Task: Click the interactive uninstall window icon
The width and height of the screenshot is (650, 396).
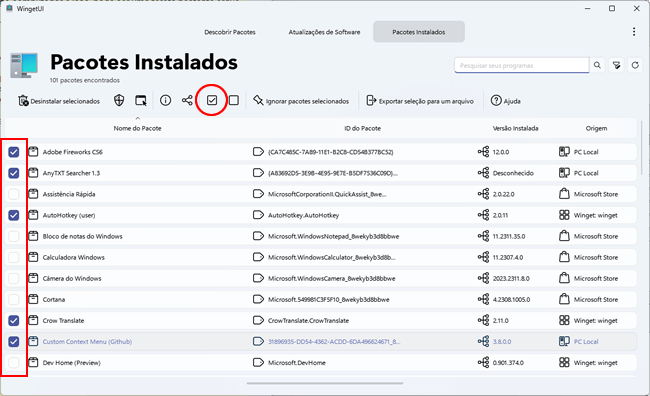Action: coord(141,100)
